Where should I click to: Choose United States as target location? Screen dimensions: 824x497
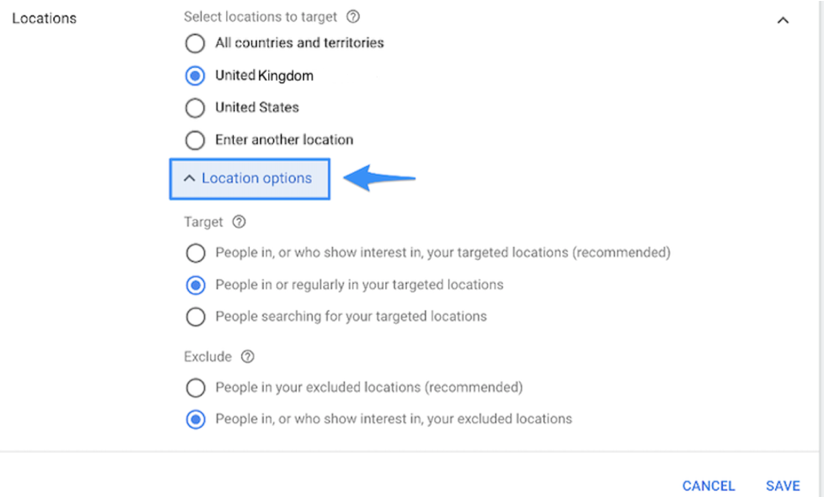[195, 108]
